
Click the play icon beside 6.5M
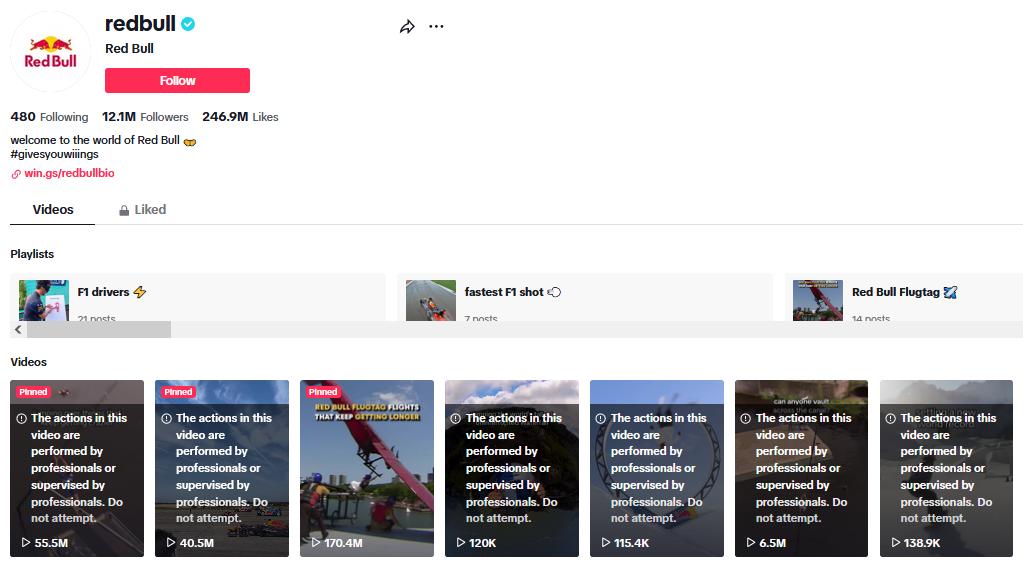[x=751, y=543]
